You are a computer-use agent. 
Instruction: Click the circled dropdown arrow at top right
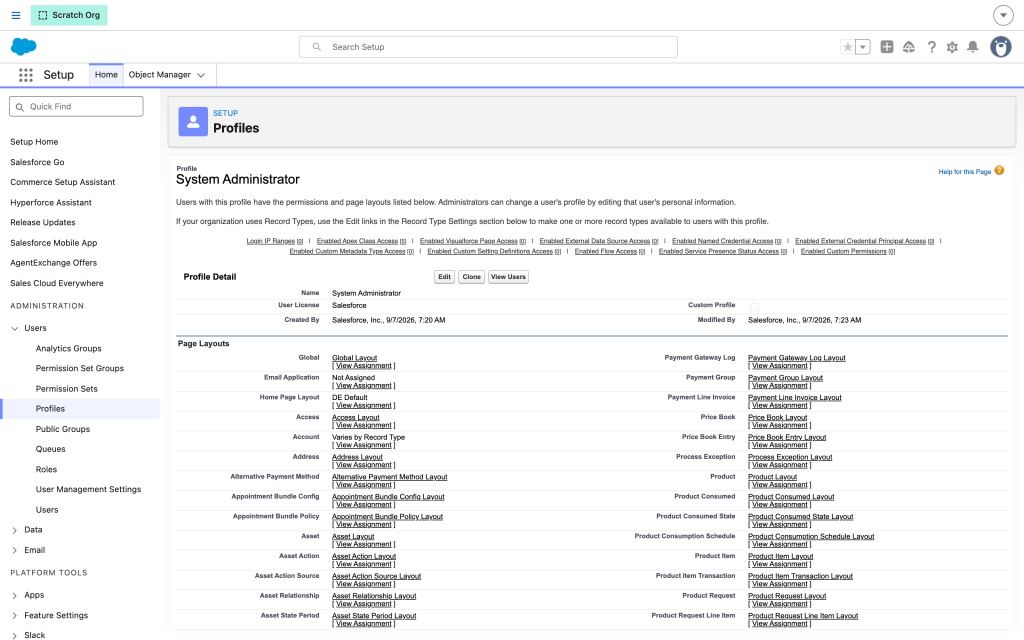(1003, 15)
